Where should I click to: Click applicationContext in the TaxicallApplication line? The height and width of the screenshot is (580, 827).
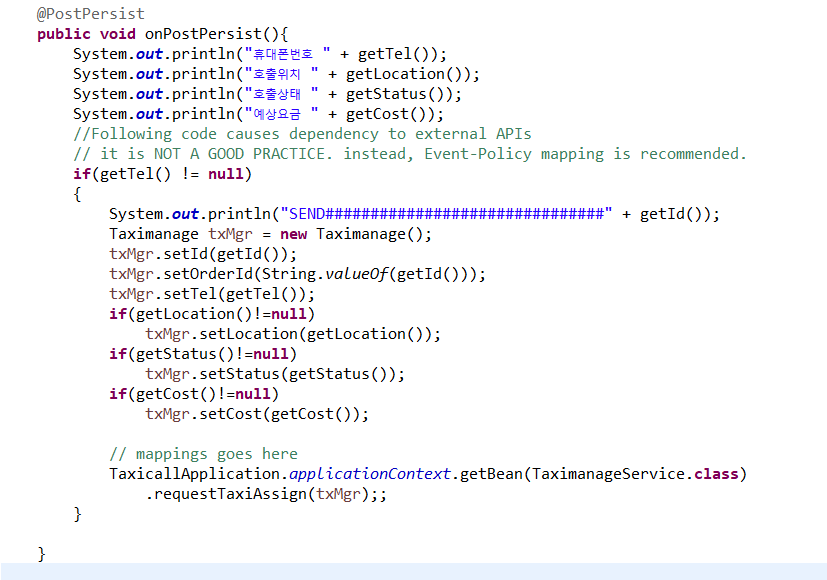coord(370,474)
